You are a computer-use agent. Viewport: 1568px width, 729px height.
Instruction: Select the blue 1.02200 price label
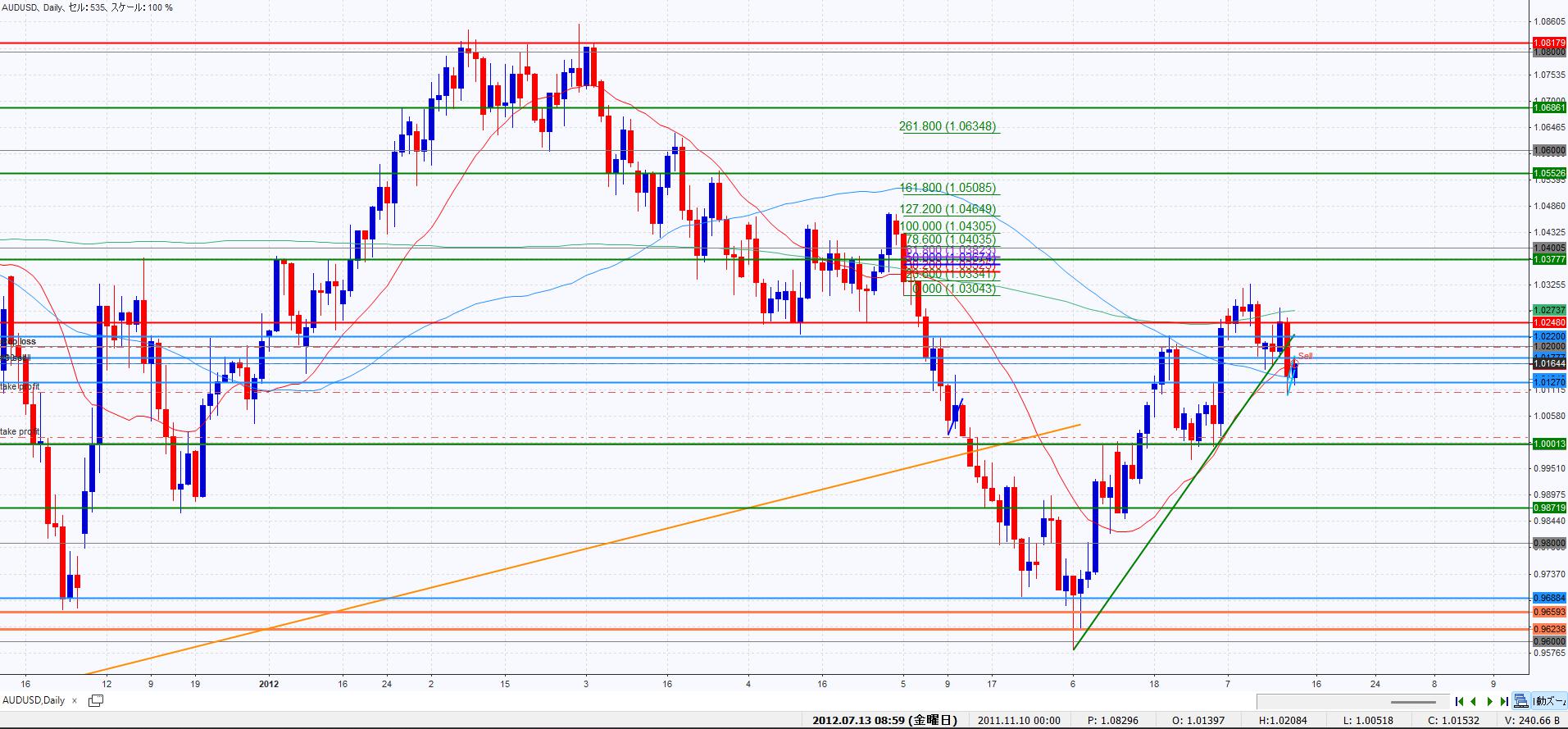click(x=1548, y=336)
